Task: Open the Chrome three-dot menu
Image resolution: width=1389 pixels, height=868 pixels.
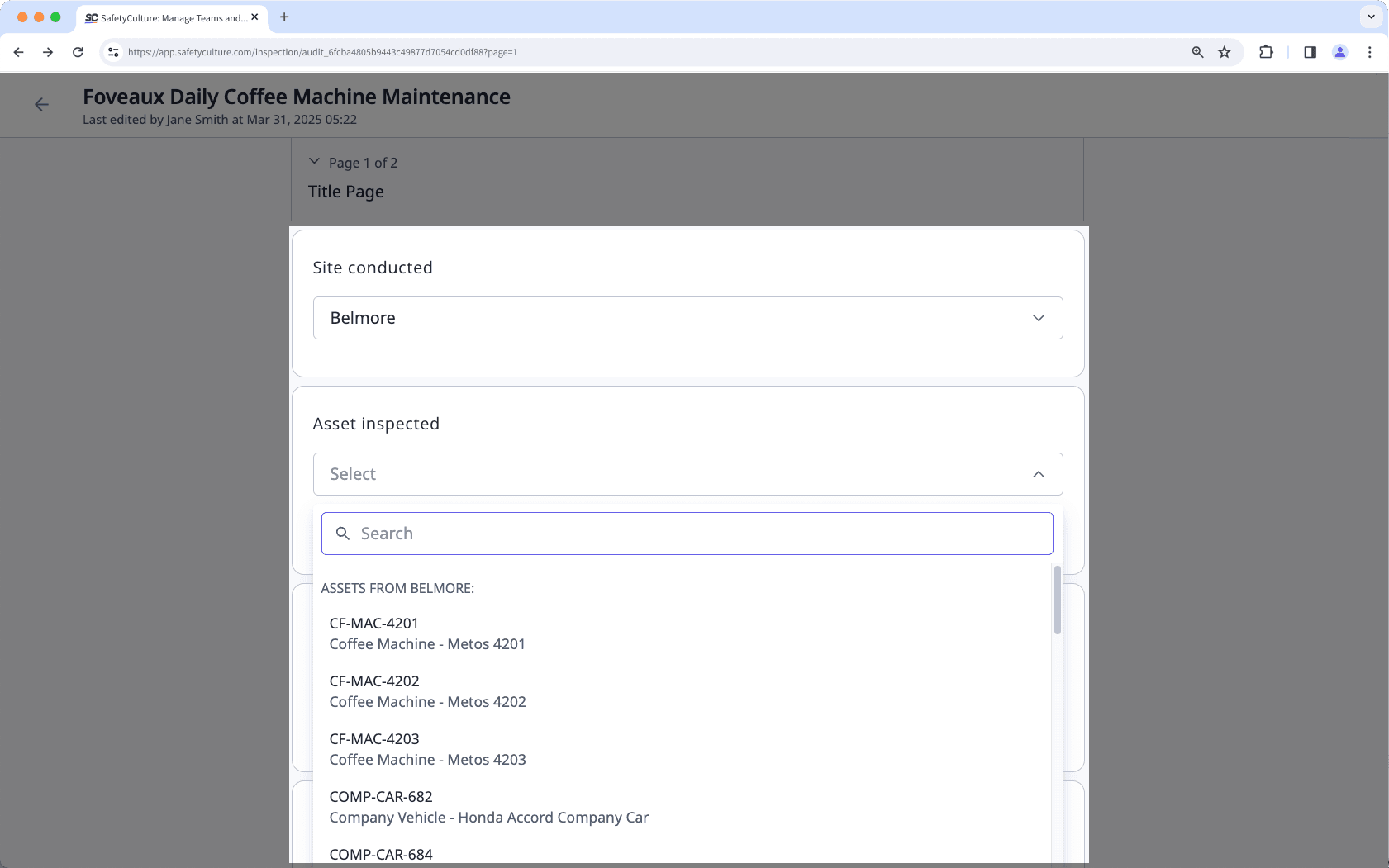Action: 1370,51
